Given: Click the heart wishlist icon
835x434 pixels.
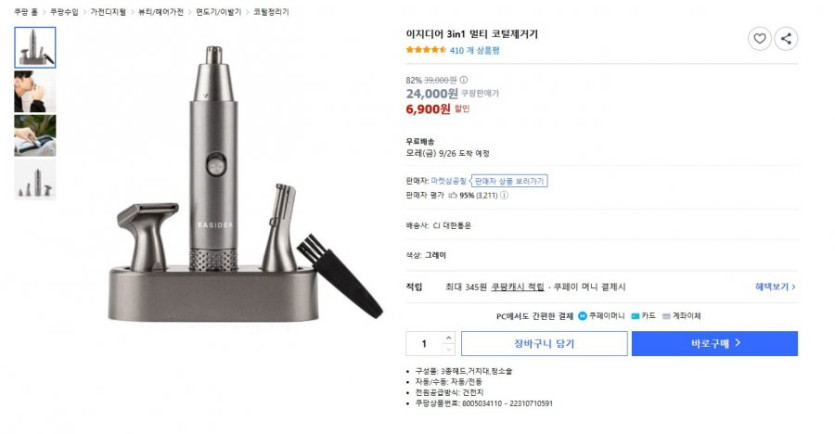Looking at the screenshot, I should click(x=759, y=39).
